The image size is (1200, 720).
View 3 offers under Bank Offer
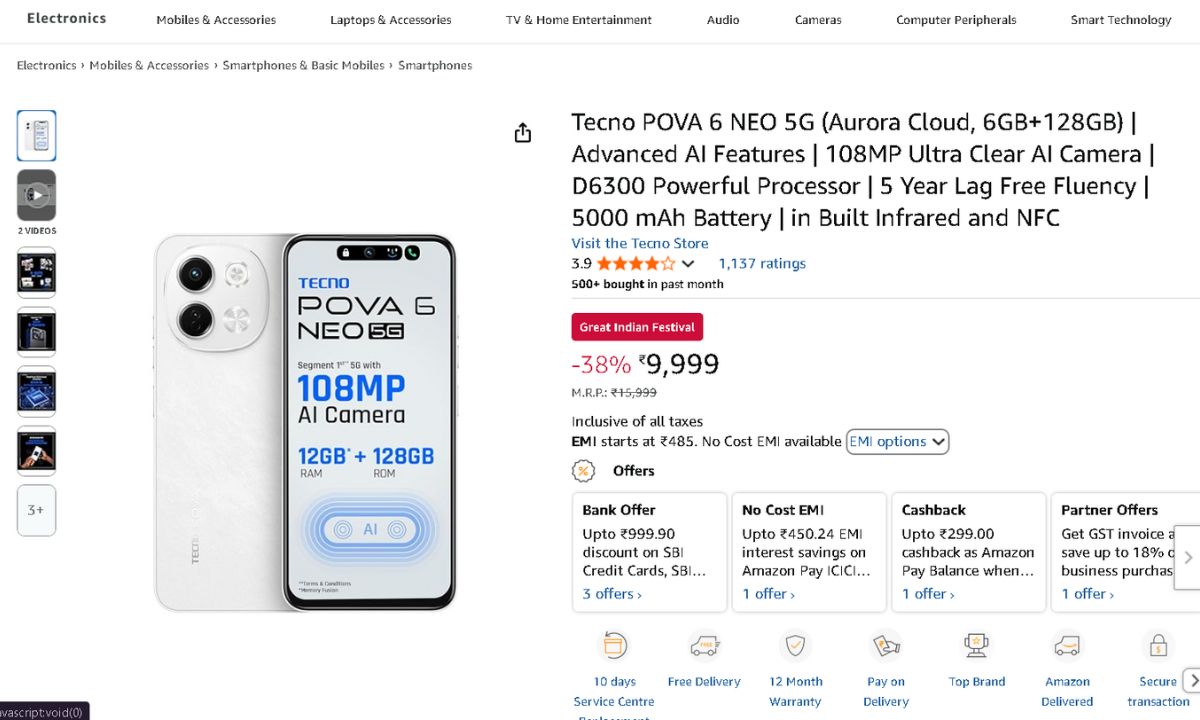point(612,594)
